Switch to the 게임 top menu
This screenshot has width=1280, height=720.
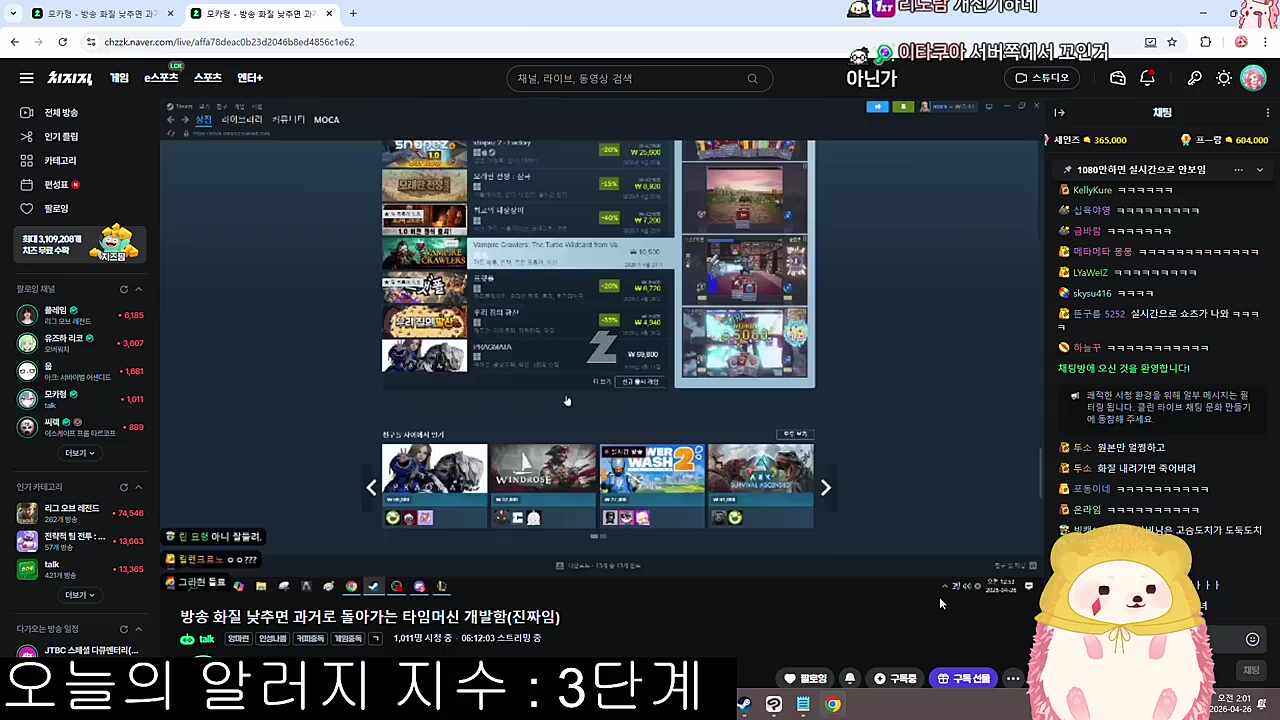point(119,78)
